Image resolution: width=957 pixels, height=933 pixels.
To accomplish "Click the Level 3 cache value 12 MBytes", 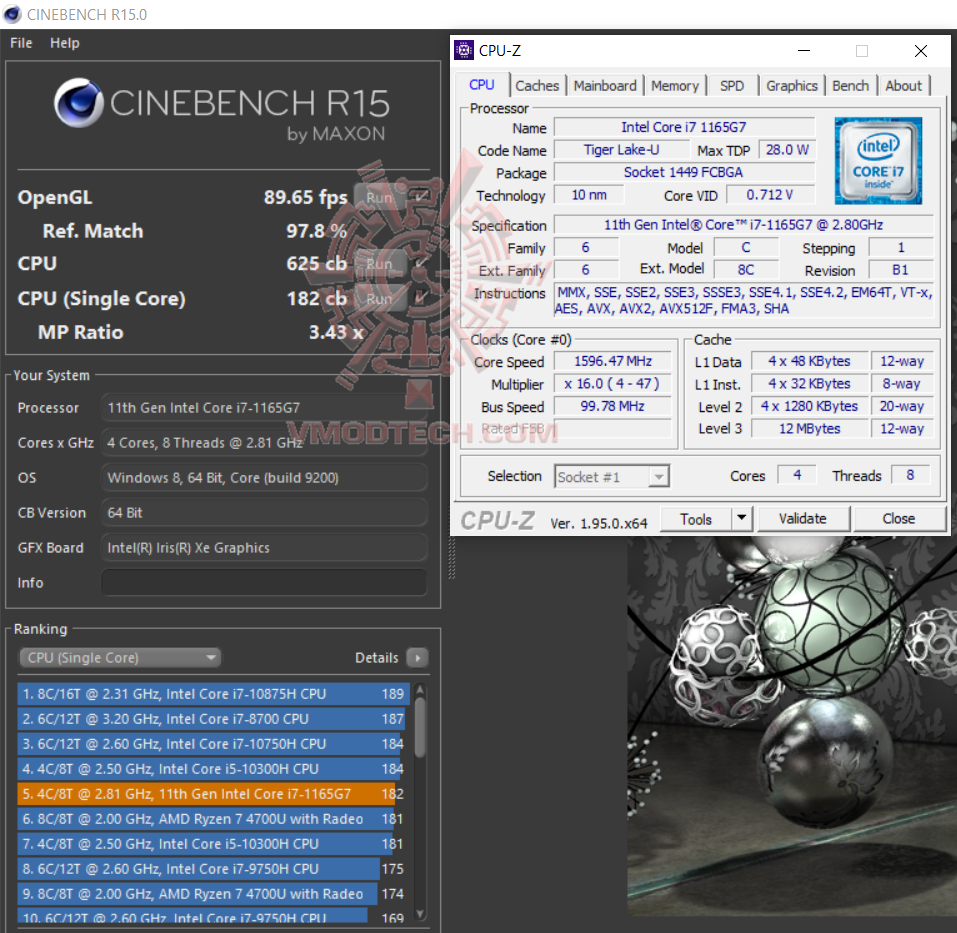I will (809, 429).
